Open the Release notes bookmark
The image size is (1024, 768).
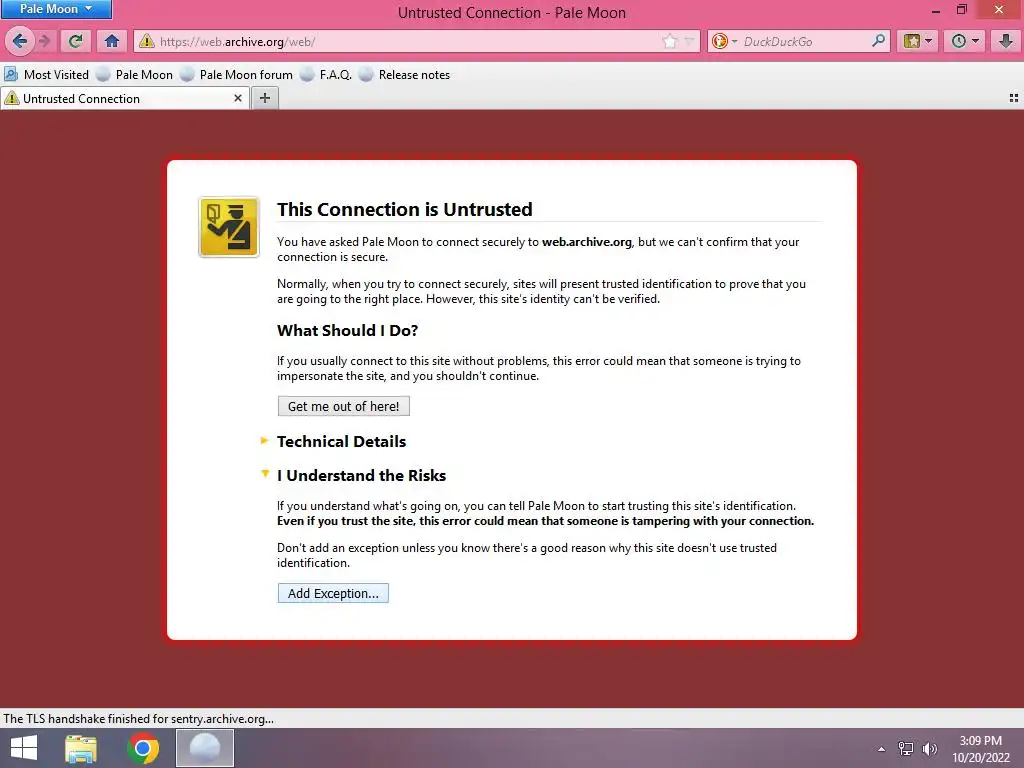404,74
